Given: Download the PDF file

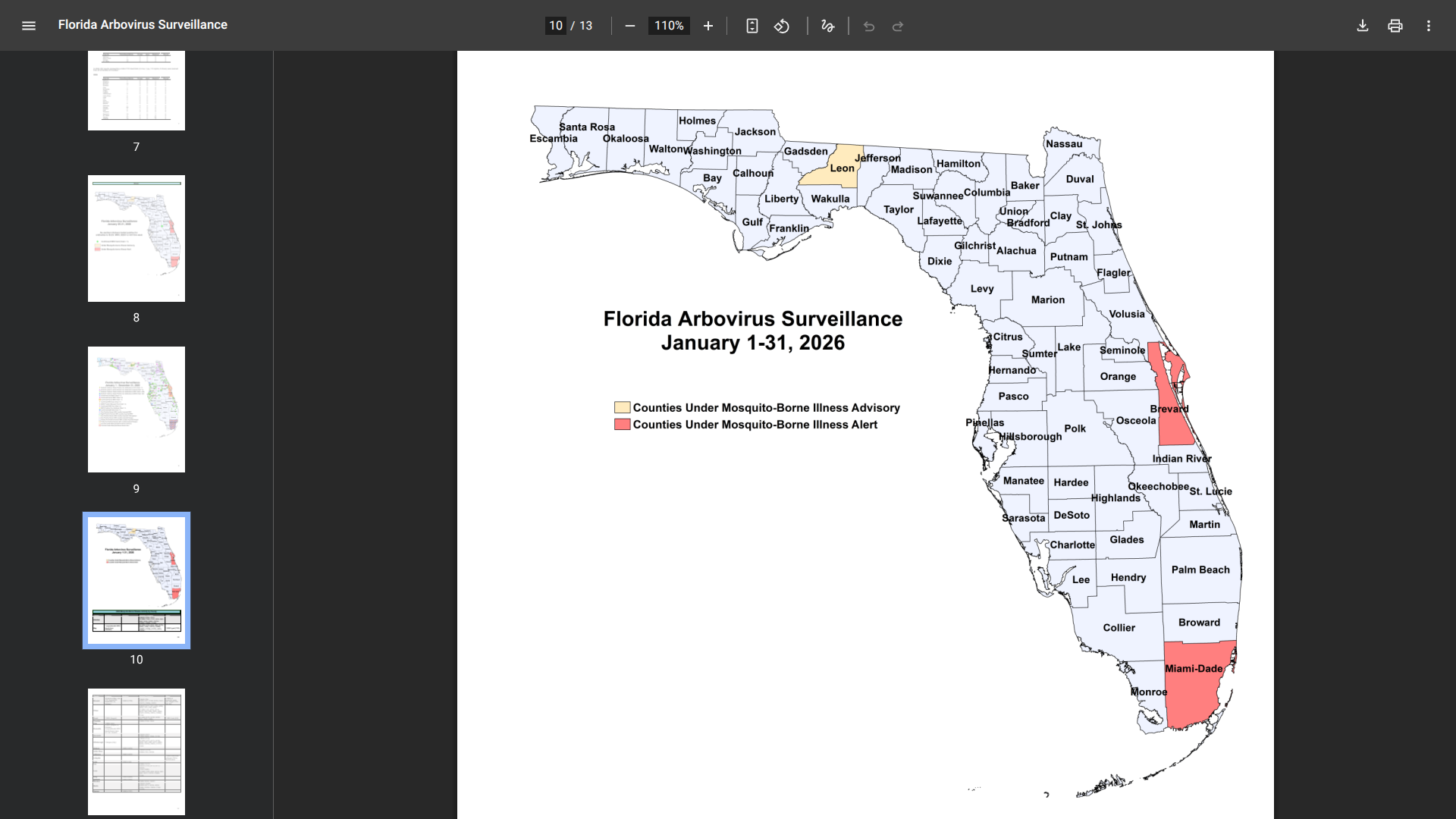Looking at the screenshot, I should click(x=1363, y=26).
